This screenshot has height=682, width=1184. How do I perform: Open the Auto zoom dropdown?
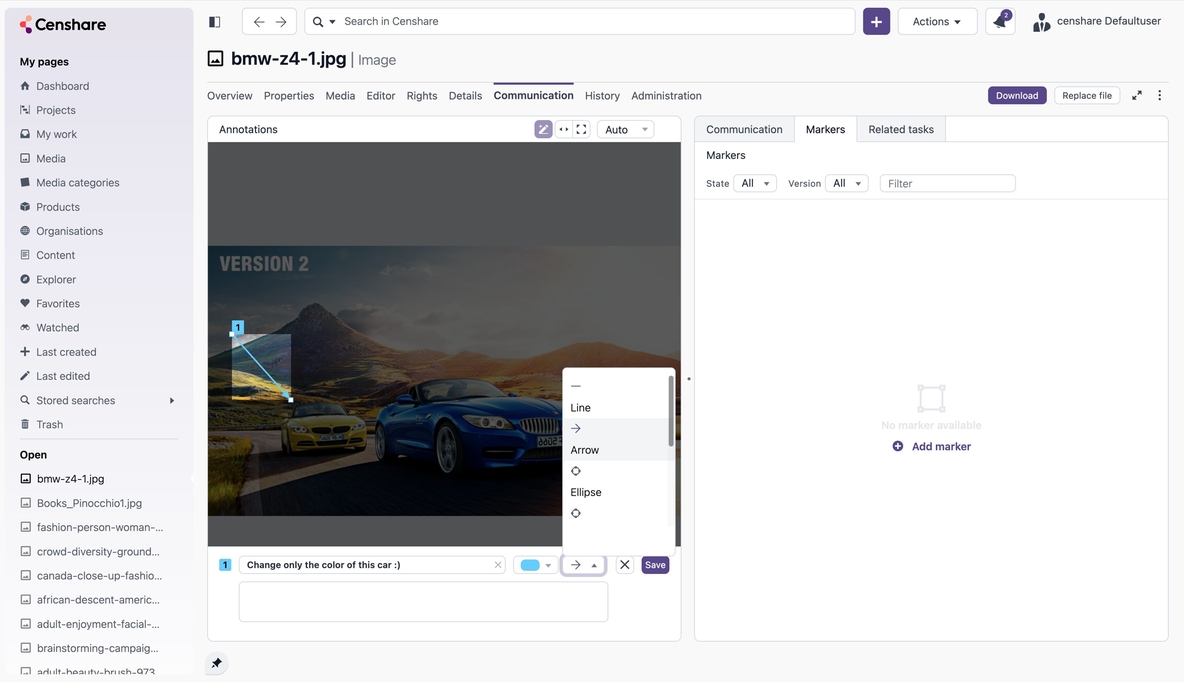click(x=625, y=129)
